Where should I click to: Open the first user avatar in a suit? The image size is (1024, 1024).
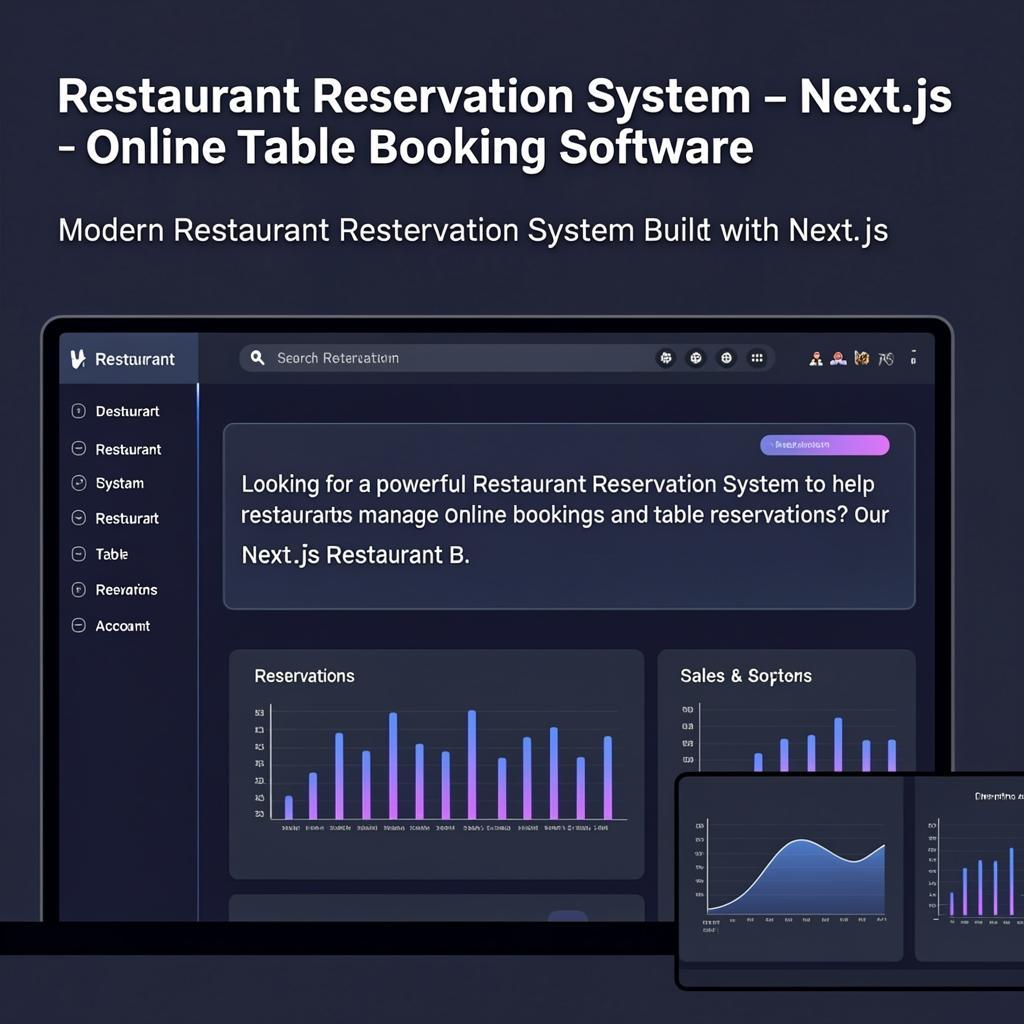point(816,358)
